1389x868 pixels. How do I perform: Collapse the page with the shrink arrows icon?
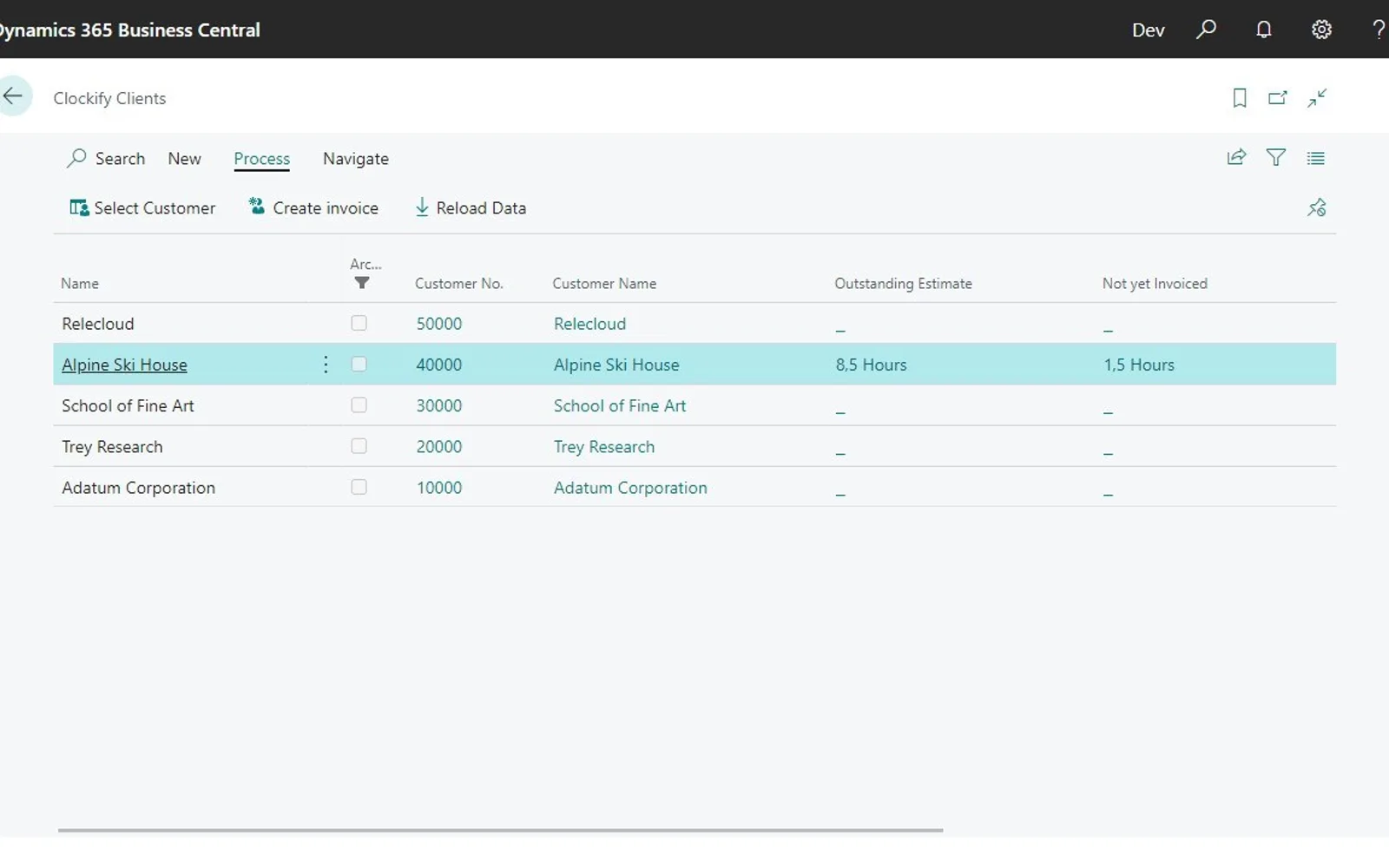1317,98
